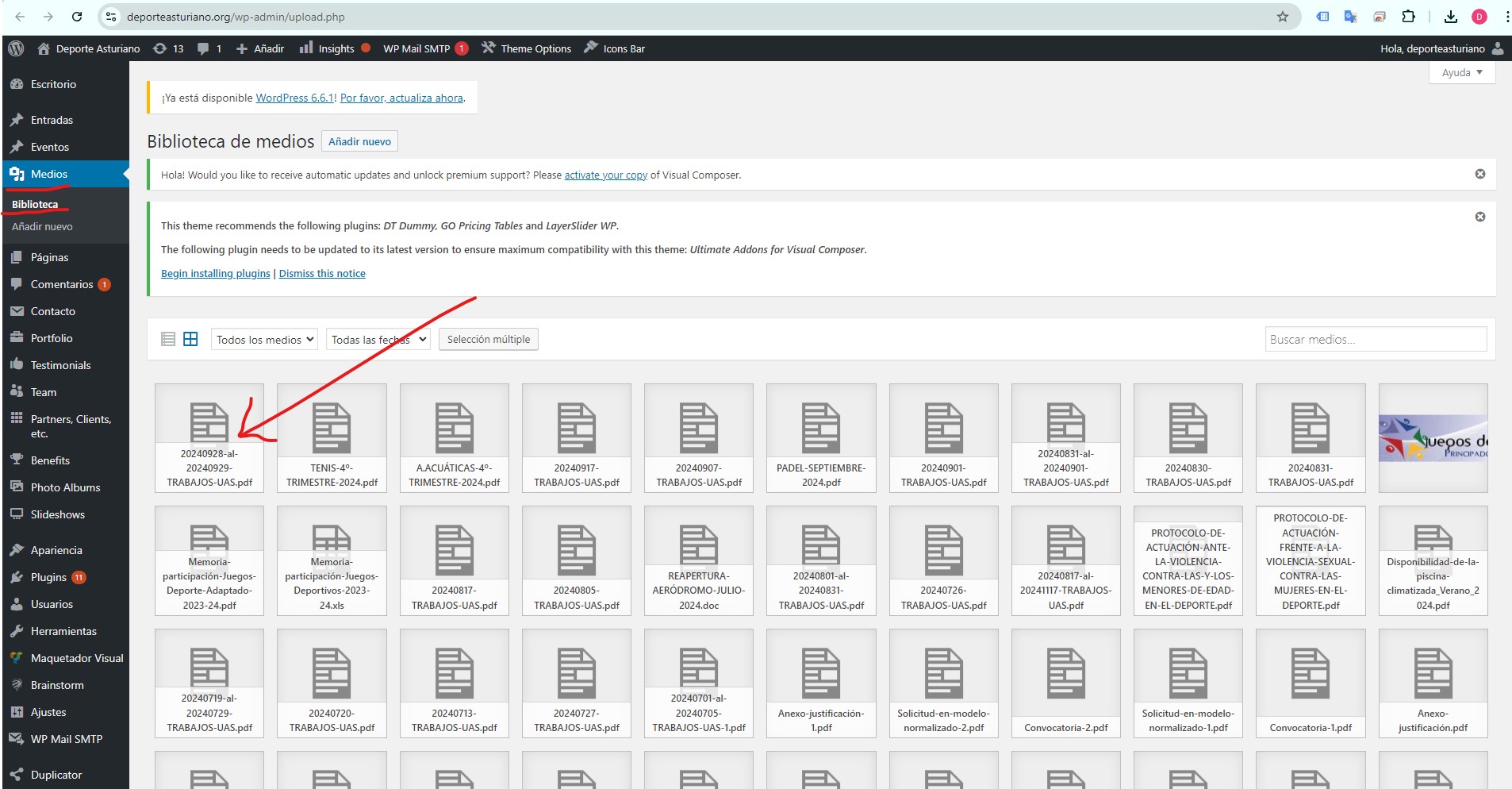The image size is (1512, 789).
Task: Open WP Mail SMTP in the sidebar
Action: tap(65, 739)
